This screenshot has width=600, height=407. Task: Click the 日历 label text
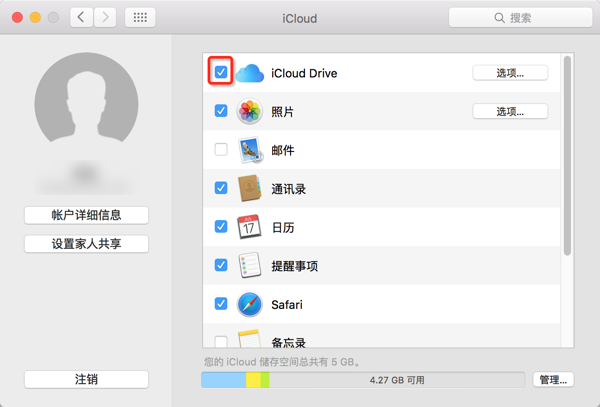pos(283,228)
